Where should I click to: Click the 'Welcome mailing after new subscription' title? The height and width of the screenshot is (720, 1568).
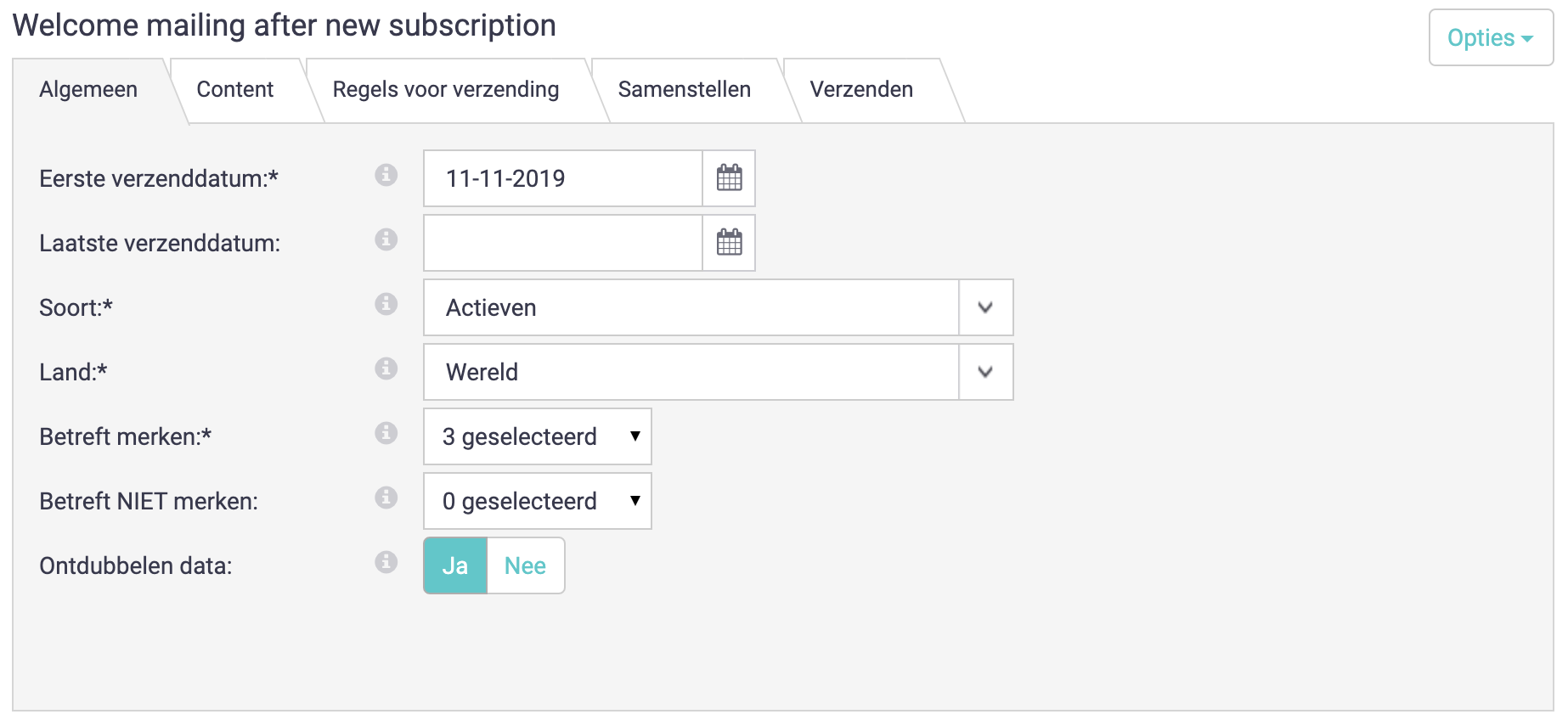[x=285, y=25]
